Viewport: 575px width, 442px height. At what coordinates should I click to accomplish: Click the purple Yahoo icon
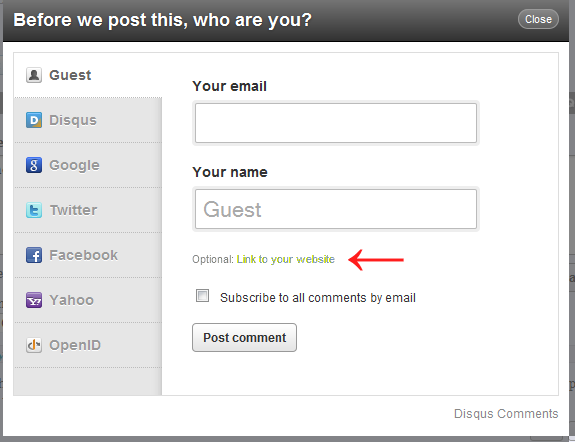(x=34, y=300)
